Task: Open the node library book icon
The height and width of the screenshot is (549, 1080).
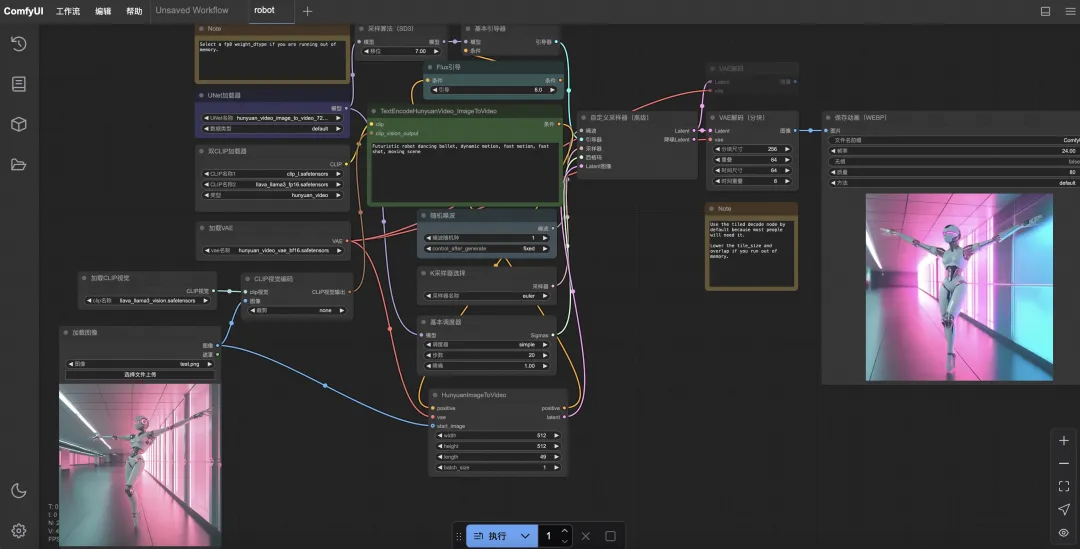Action: 18,84
